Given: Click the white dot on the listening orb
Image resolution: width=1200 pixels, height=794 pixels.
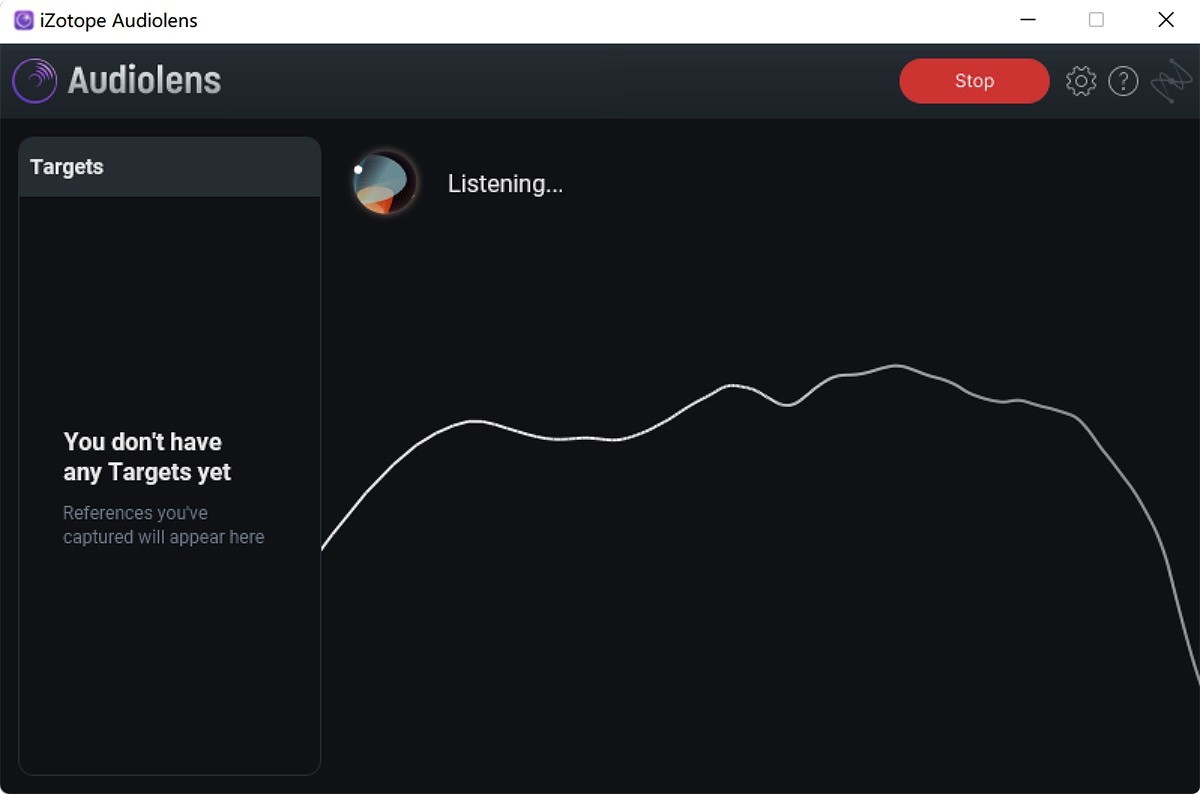Looking at the screenshot, I should pyautogui.click(x=358, y=170).
